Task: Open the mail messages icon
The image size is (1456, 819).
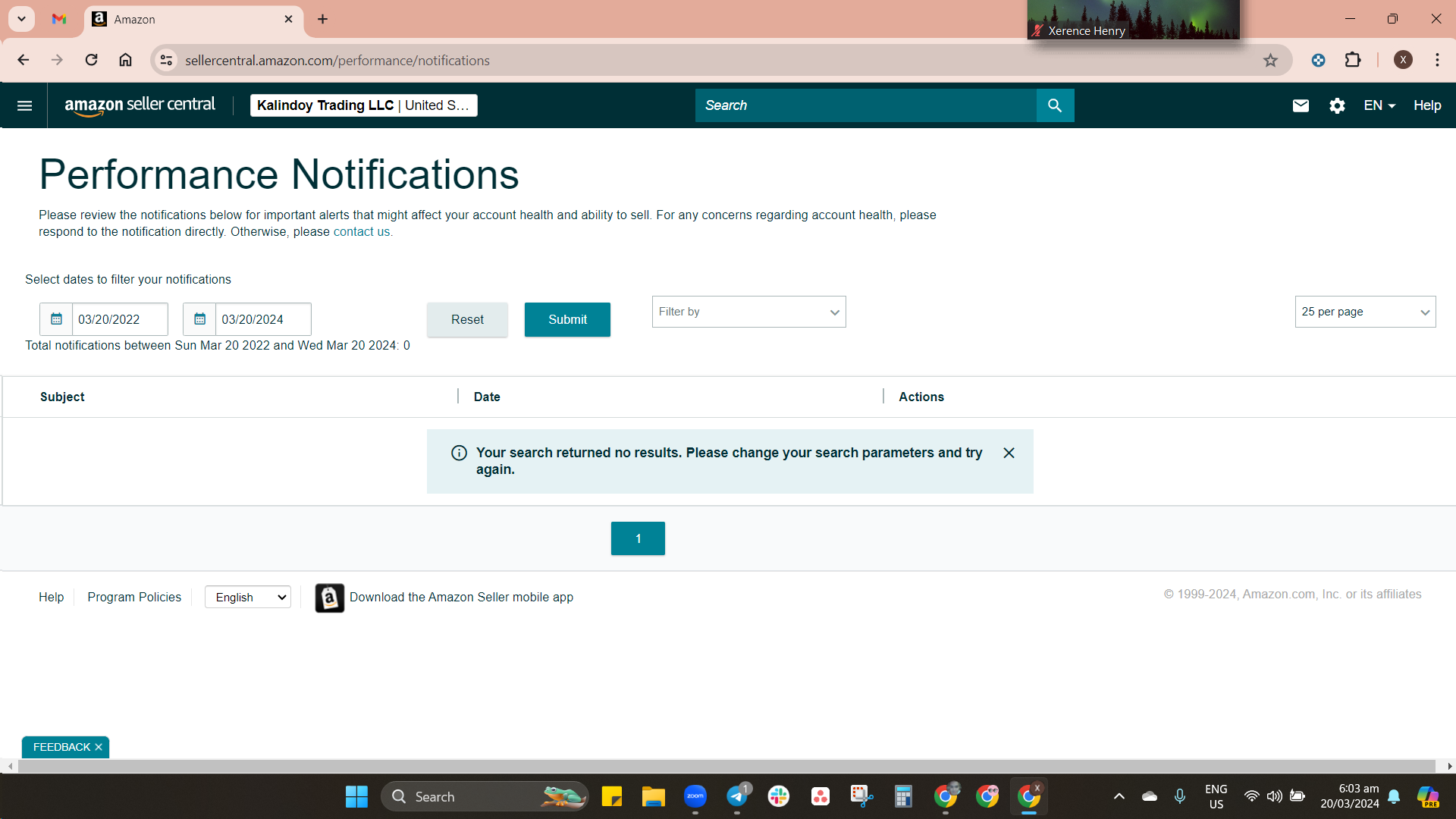Action: click(x=1301, y=105)
